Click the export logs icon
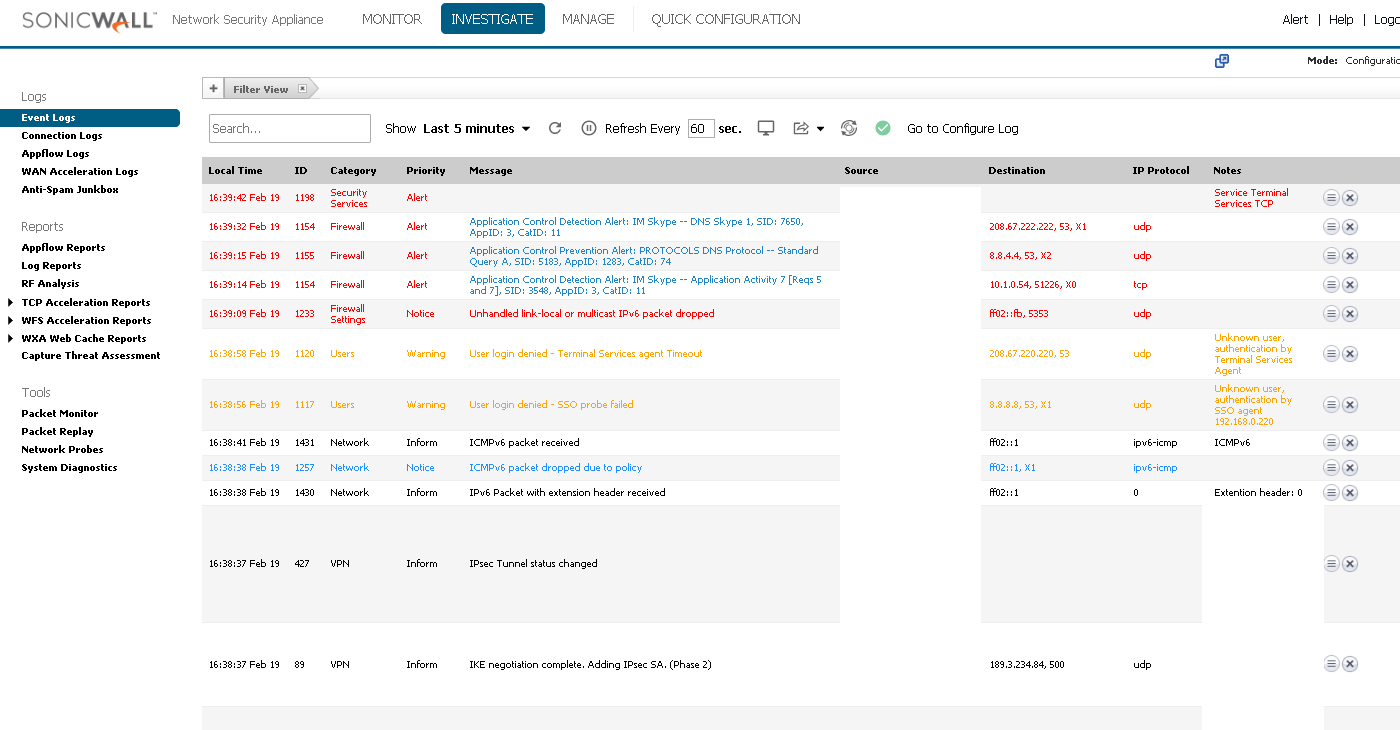 point(802,128)
